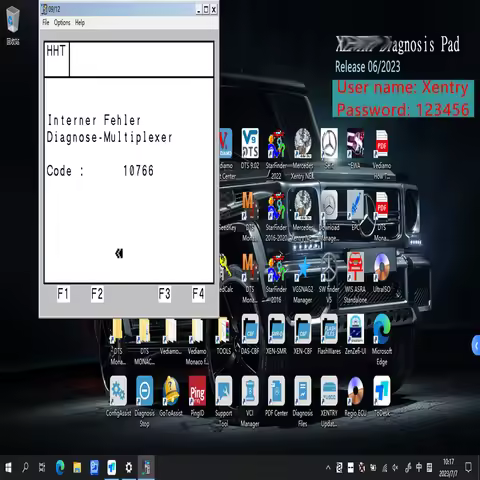
Task: Open the XEN-SMR folder icon
Action: [x=276, y=335]
